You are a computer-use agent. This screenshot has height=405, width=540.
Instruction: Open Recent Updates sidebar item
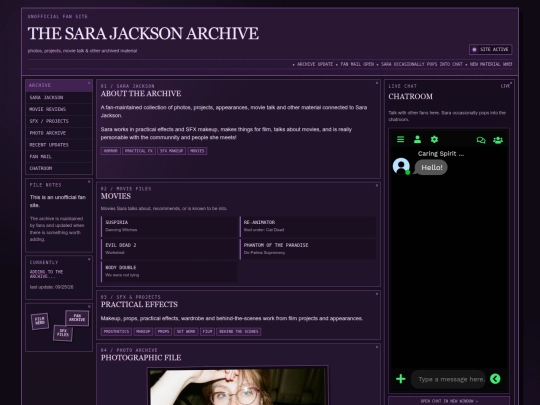[59, 145]
